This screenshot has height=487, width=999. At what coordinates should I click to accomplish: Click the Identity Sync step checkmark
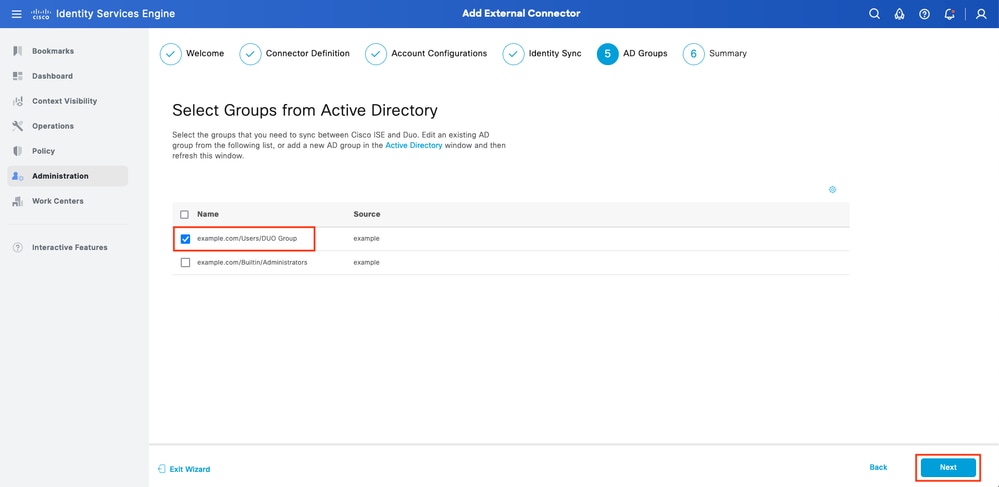point(514,54)
